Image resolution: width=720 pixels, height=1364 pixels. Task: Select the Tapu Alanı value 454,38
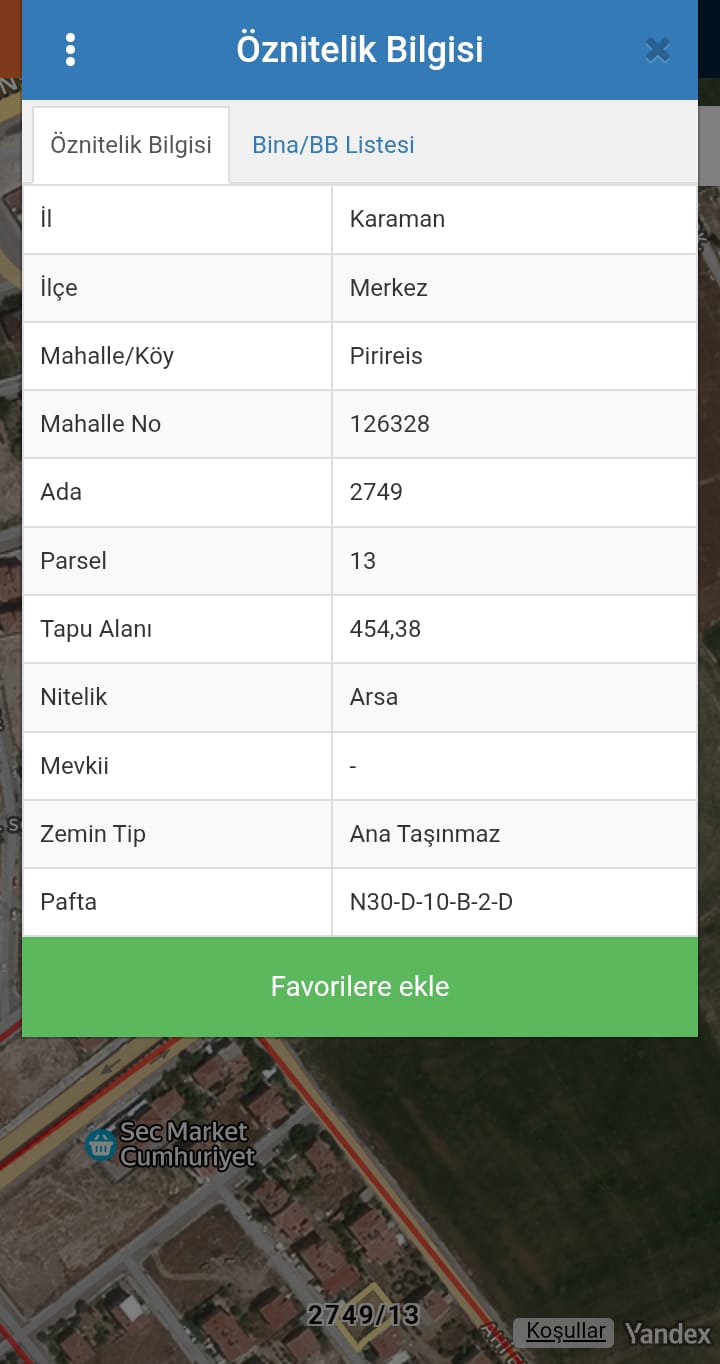pos(385,629)
